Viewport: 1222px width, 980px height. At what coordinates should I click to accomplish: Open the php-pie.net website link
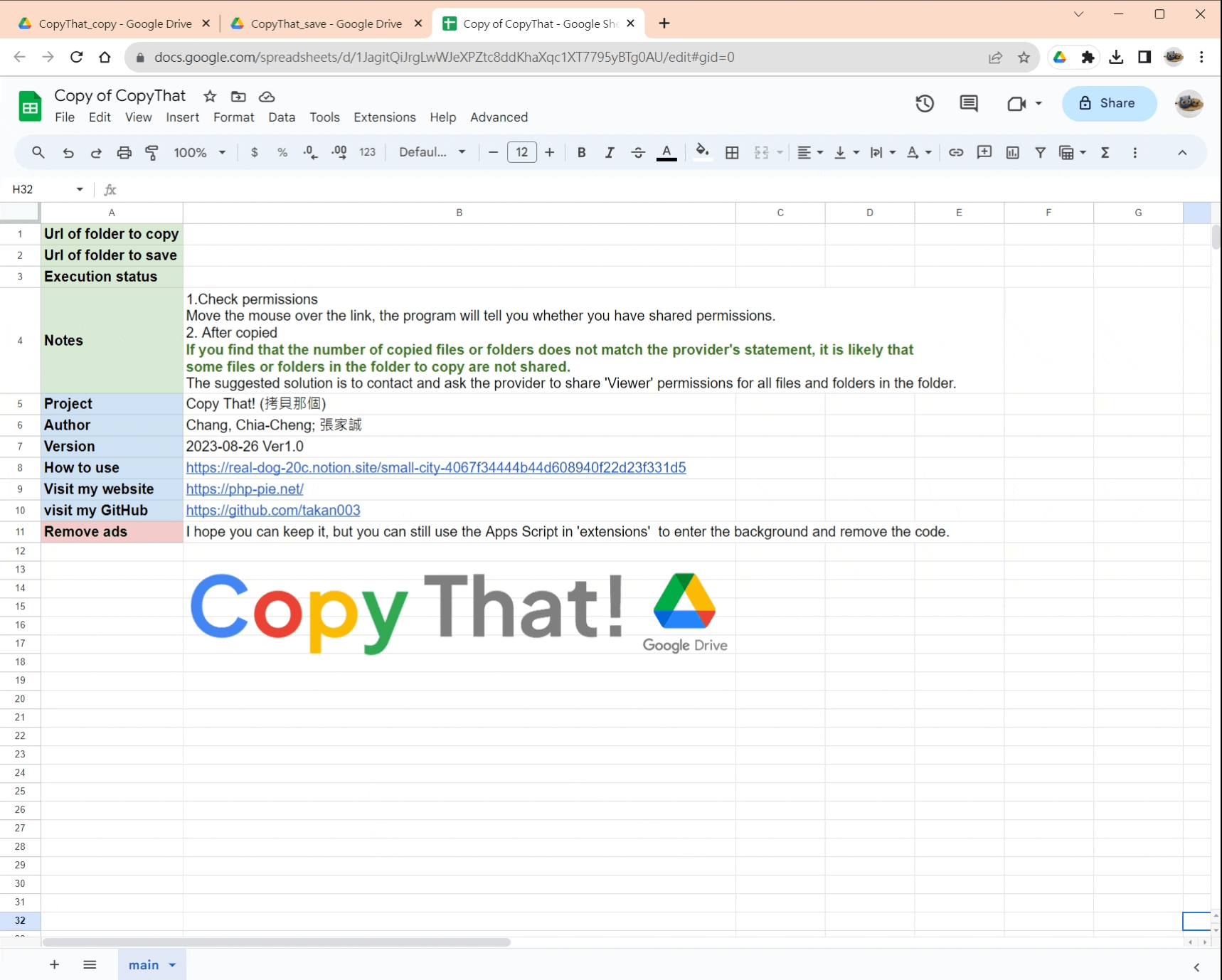(x=245, y=489)
